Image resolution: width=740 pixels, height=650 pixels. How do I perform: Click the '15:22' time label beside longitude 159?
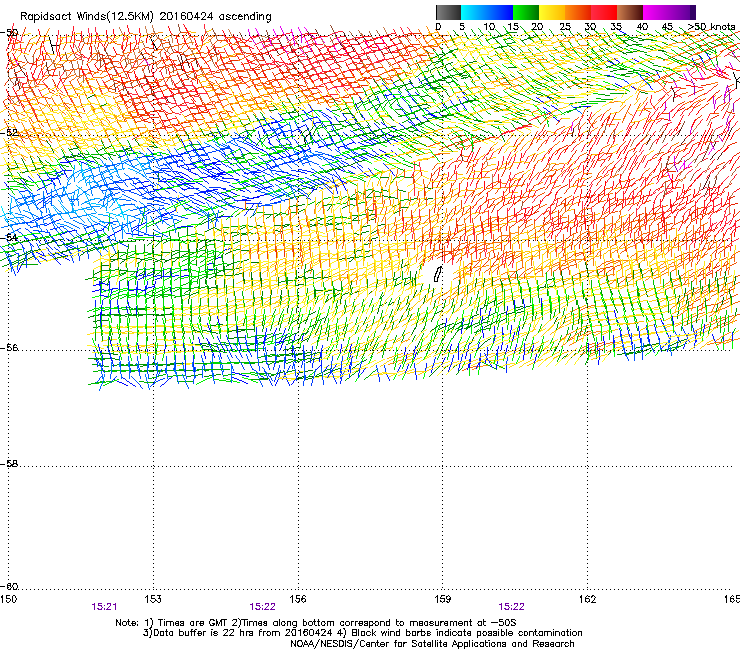click(512, 607)
